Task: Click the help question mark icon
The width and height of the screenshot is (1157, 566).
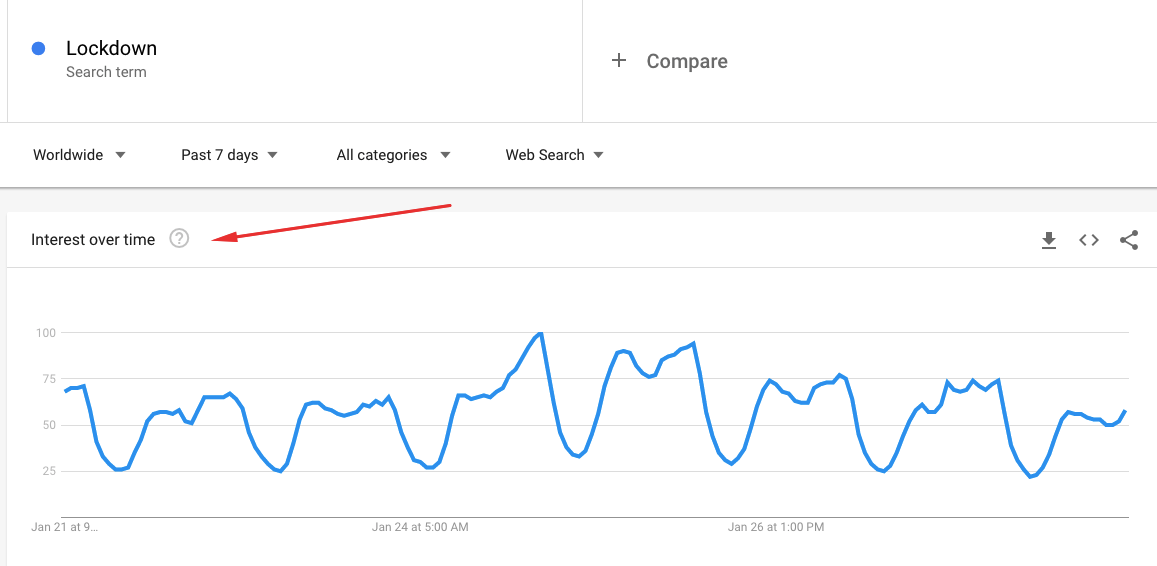Action: [x=179, y=238]
